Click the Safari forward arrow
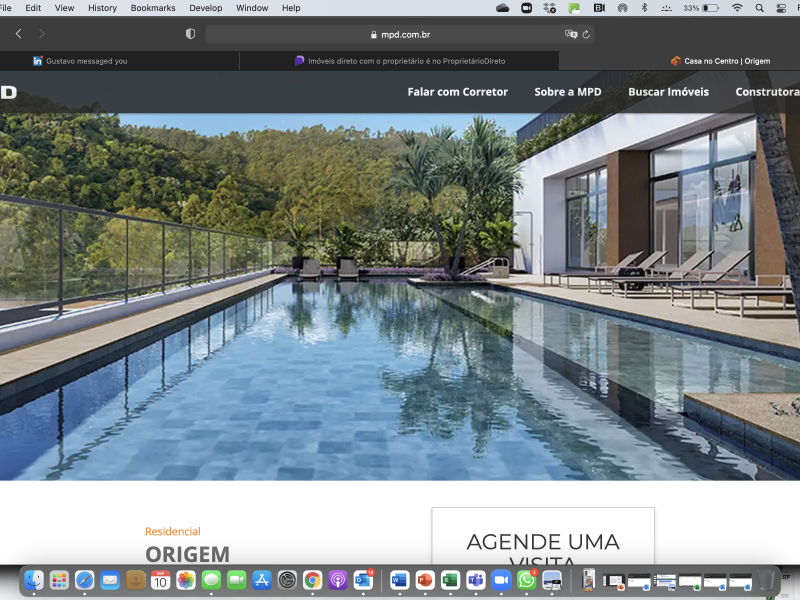 tap(42, 34)
